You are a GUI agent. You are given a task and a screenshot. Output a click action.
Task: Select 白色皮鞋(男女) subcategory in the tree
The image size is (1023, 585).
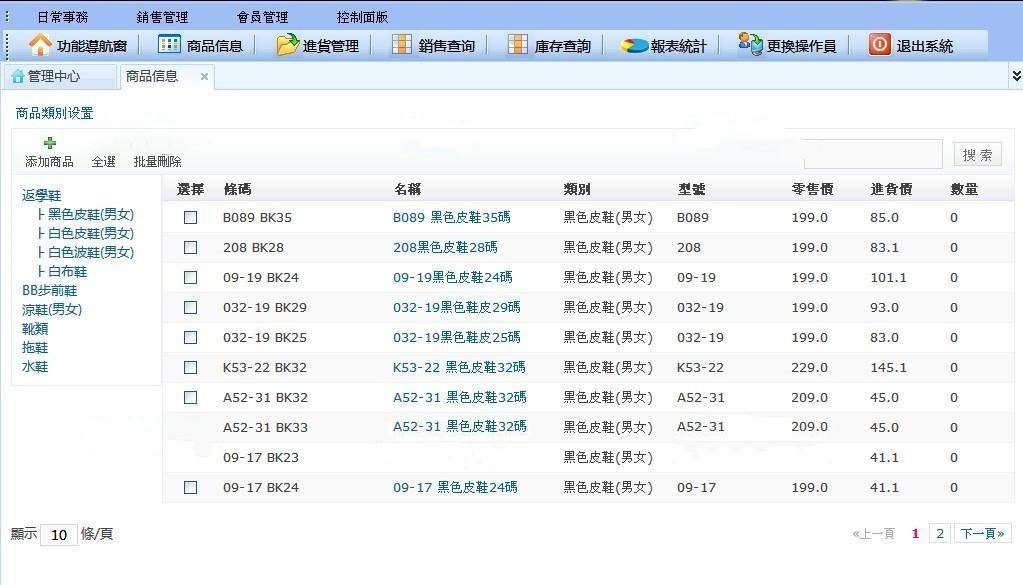point(91,233)
